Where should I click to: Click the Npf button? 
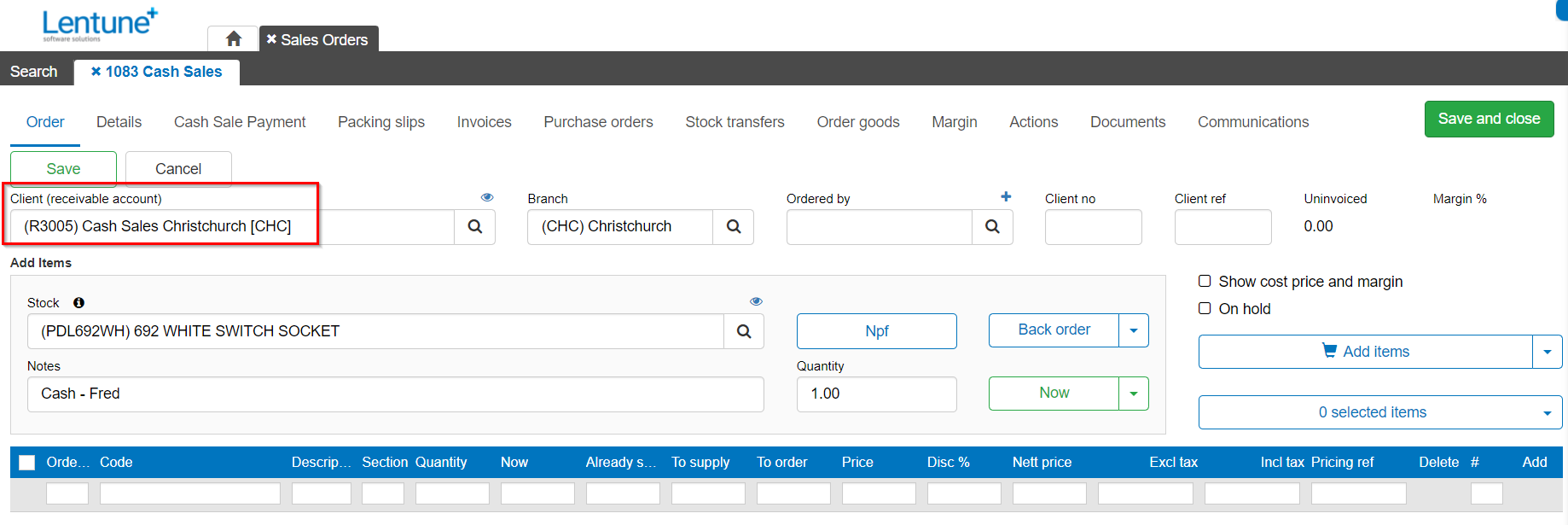877,331
